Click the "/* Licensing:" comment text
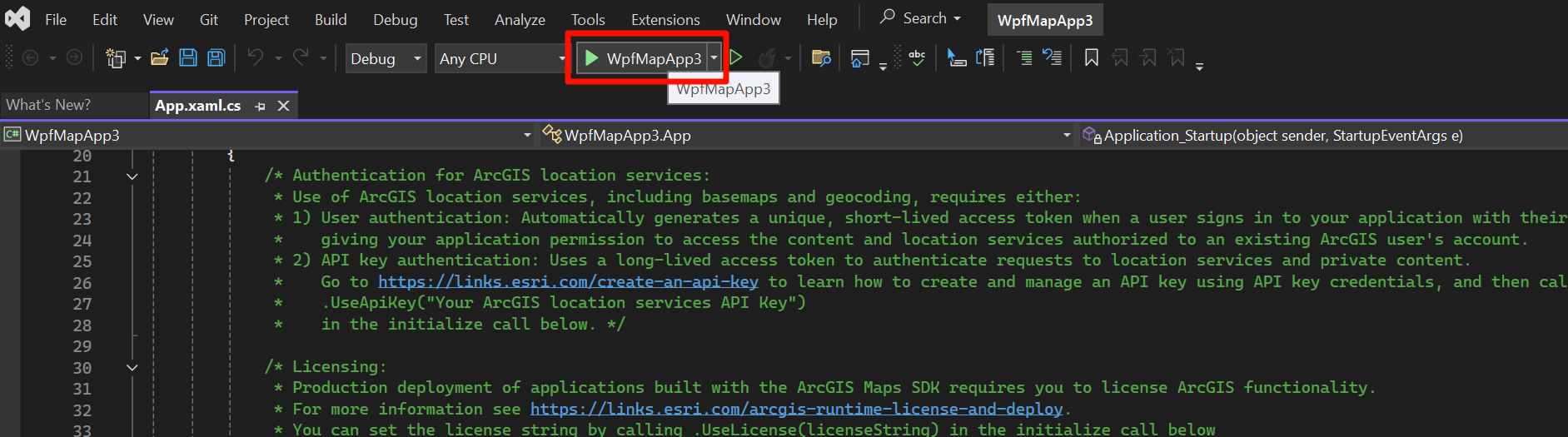The image size is (1568, 437). (x=326, y=367)
